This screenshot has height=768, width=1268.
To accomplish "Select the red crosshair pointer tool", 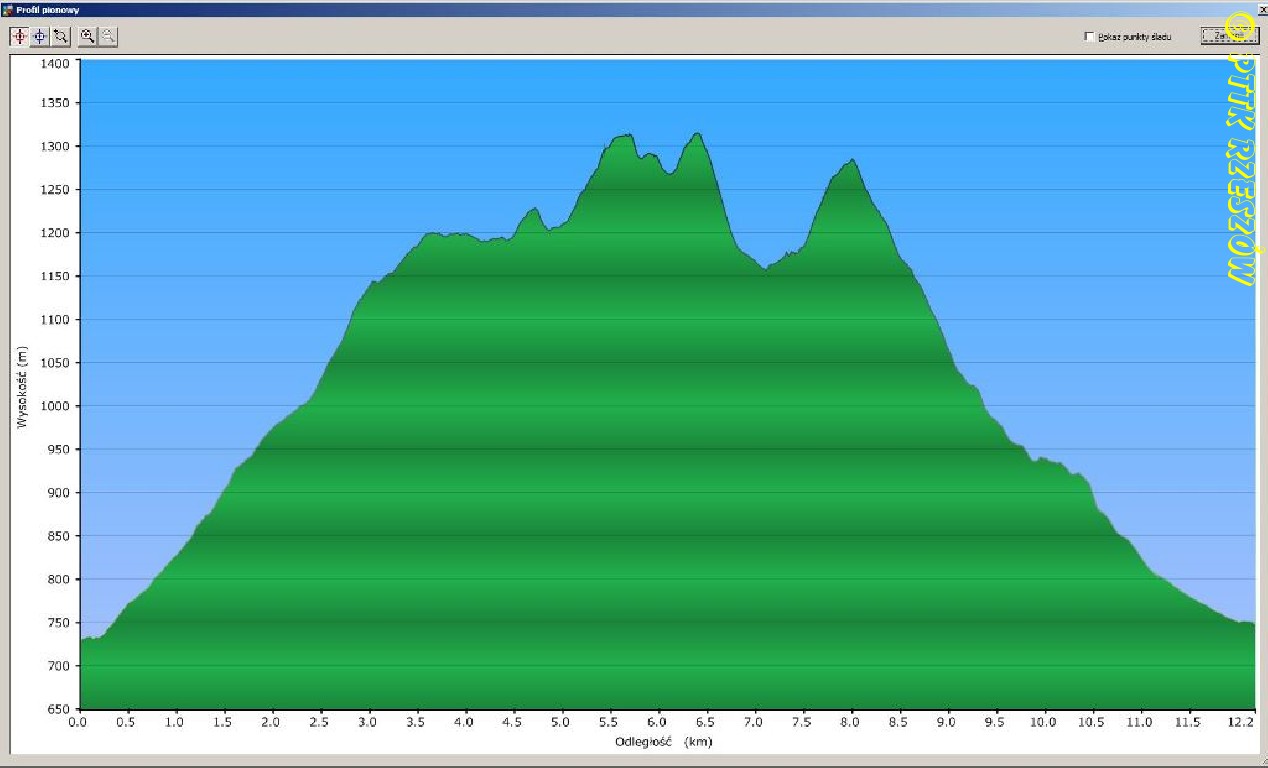I will click(x=20, y=36).
